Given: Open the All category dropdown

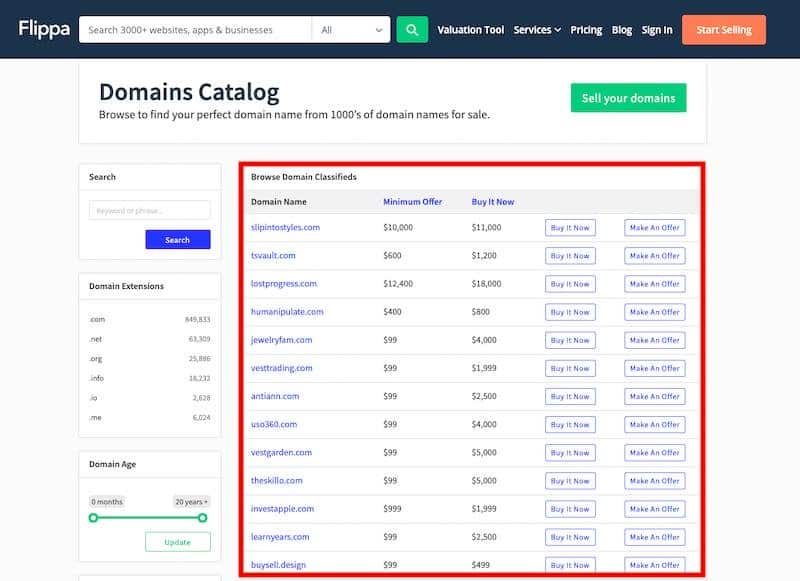Looking at the screenshot, I should click(351, 30).
